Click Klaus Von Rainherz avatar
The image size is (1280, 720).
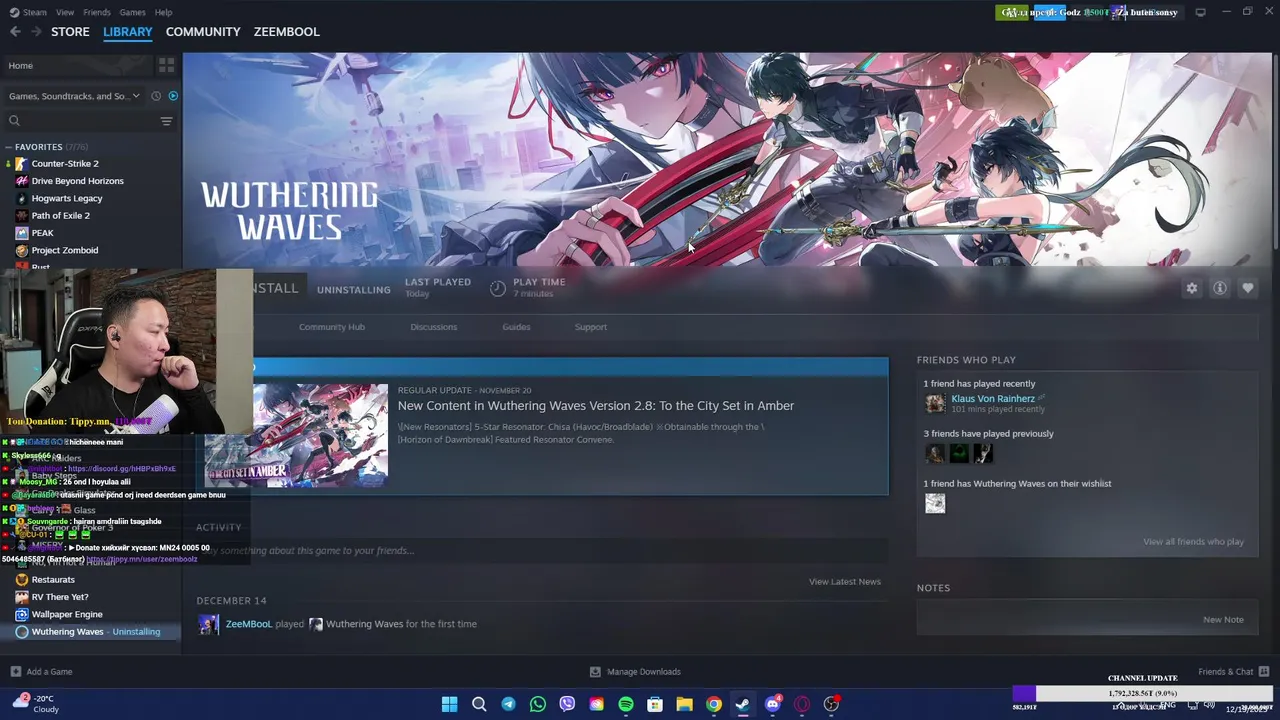(935, 403)
